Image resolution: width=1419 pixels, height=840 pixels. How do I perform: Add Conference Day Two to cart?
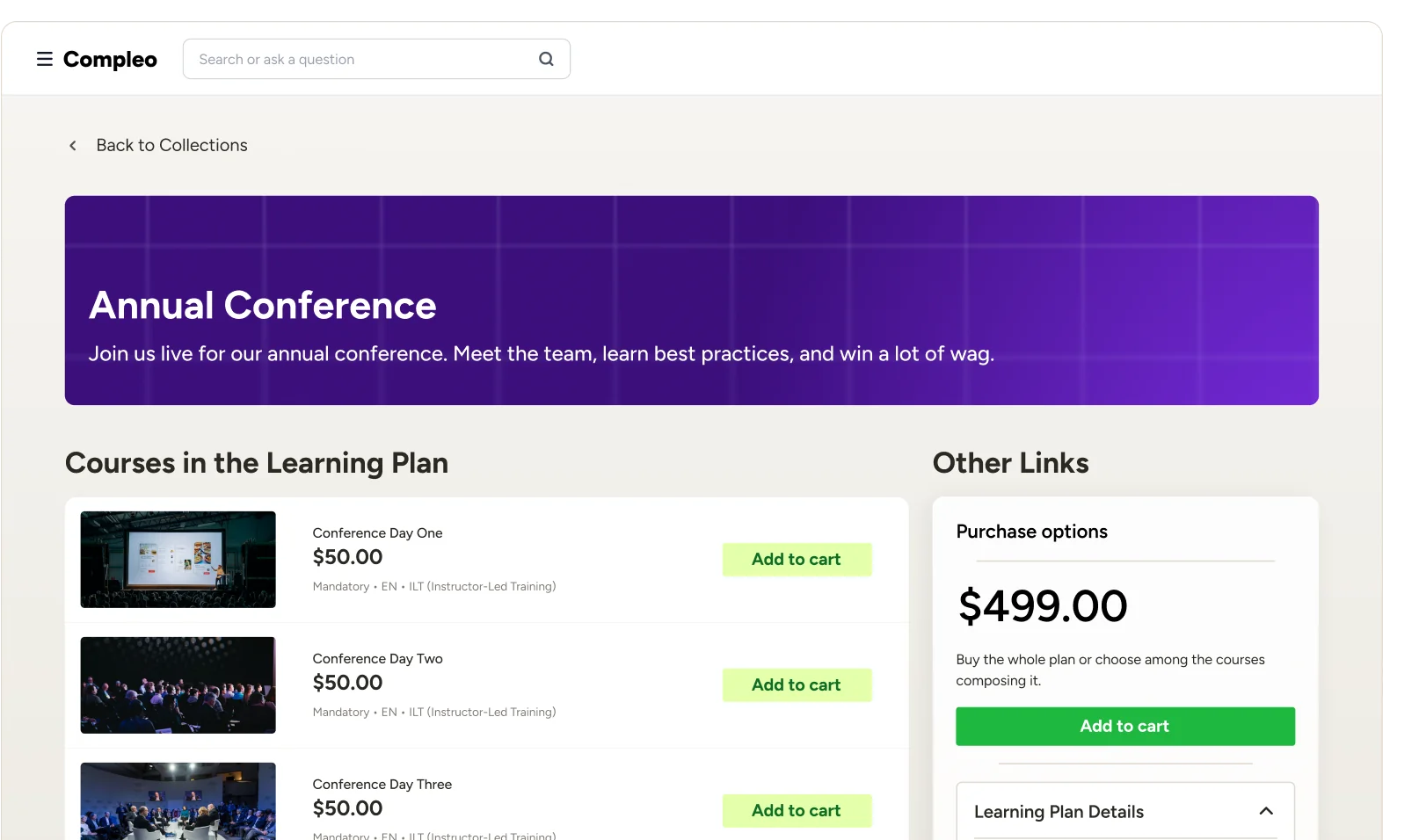pos(797,685)
